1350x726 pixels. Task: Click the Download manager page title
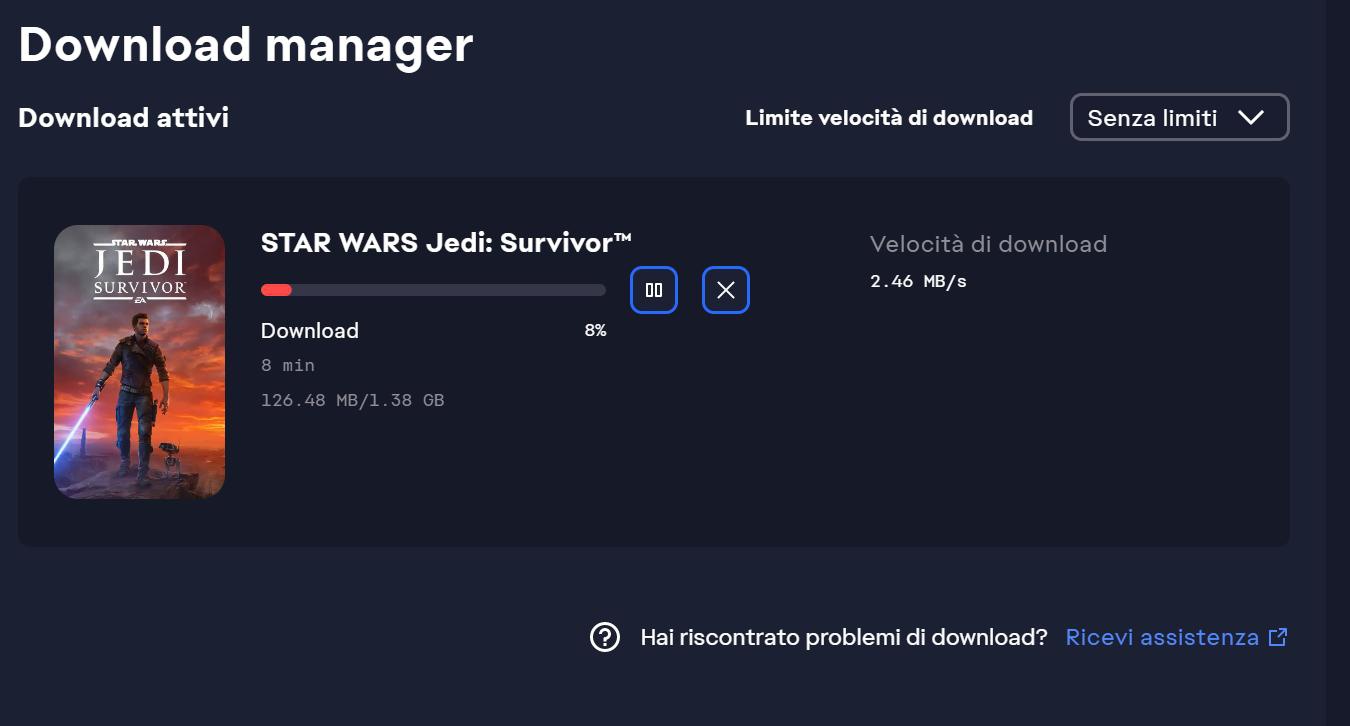(245, 45)
